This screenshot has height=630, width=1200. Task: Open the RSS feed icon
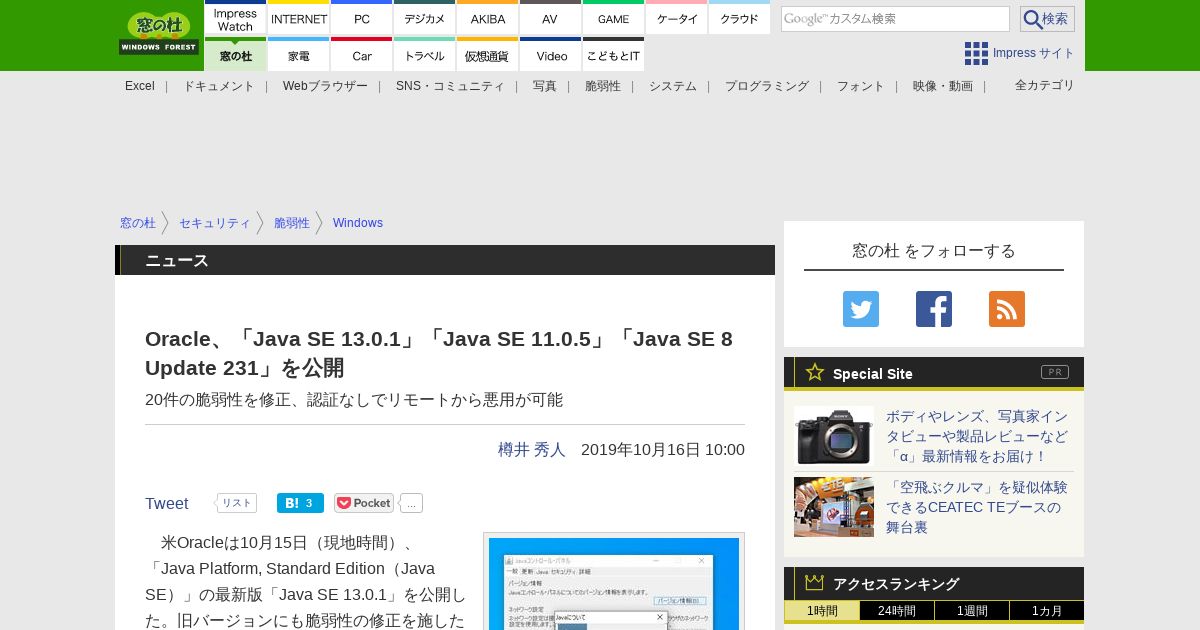pyautogui.click(x=1007, y=309)
